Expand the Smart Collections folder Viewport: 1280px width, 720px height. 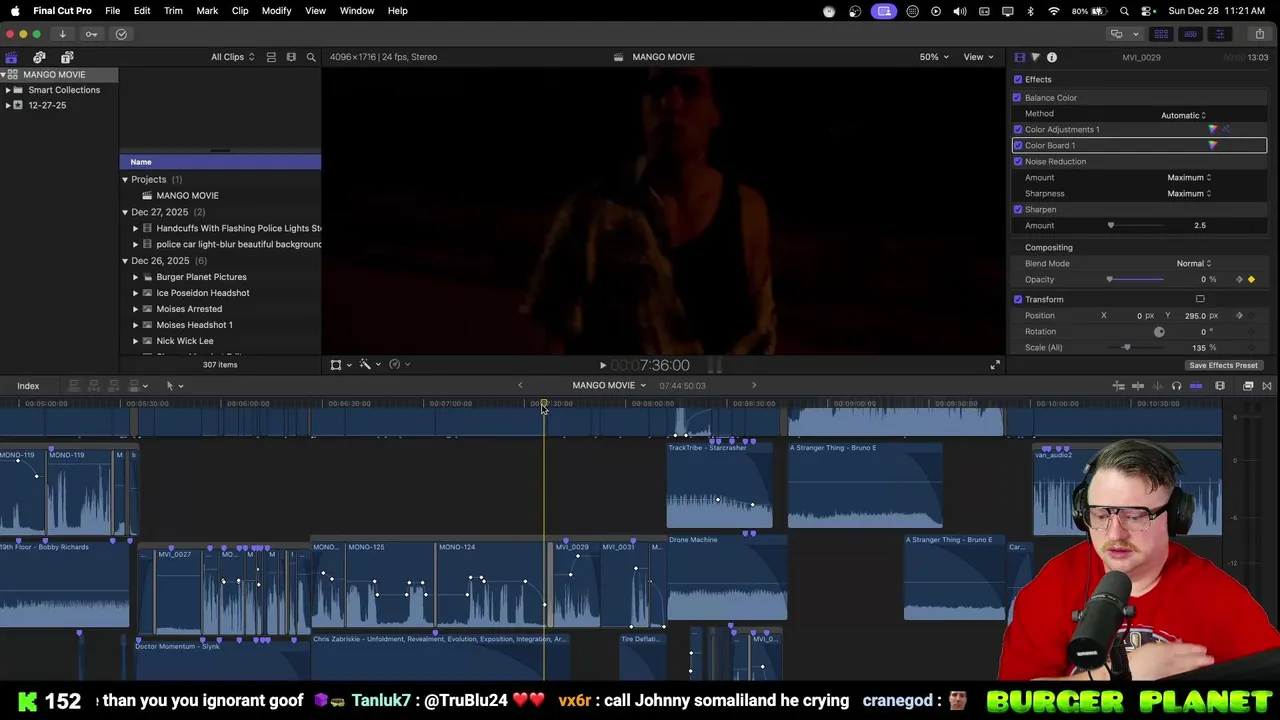coord(8,90)
